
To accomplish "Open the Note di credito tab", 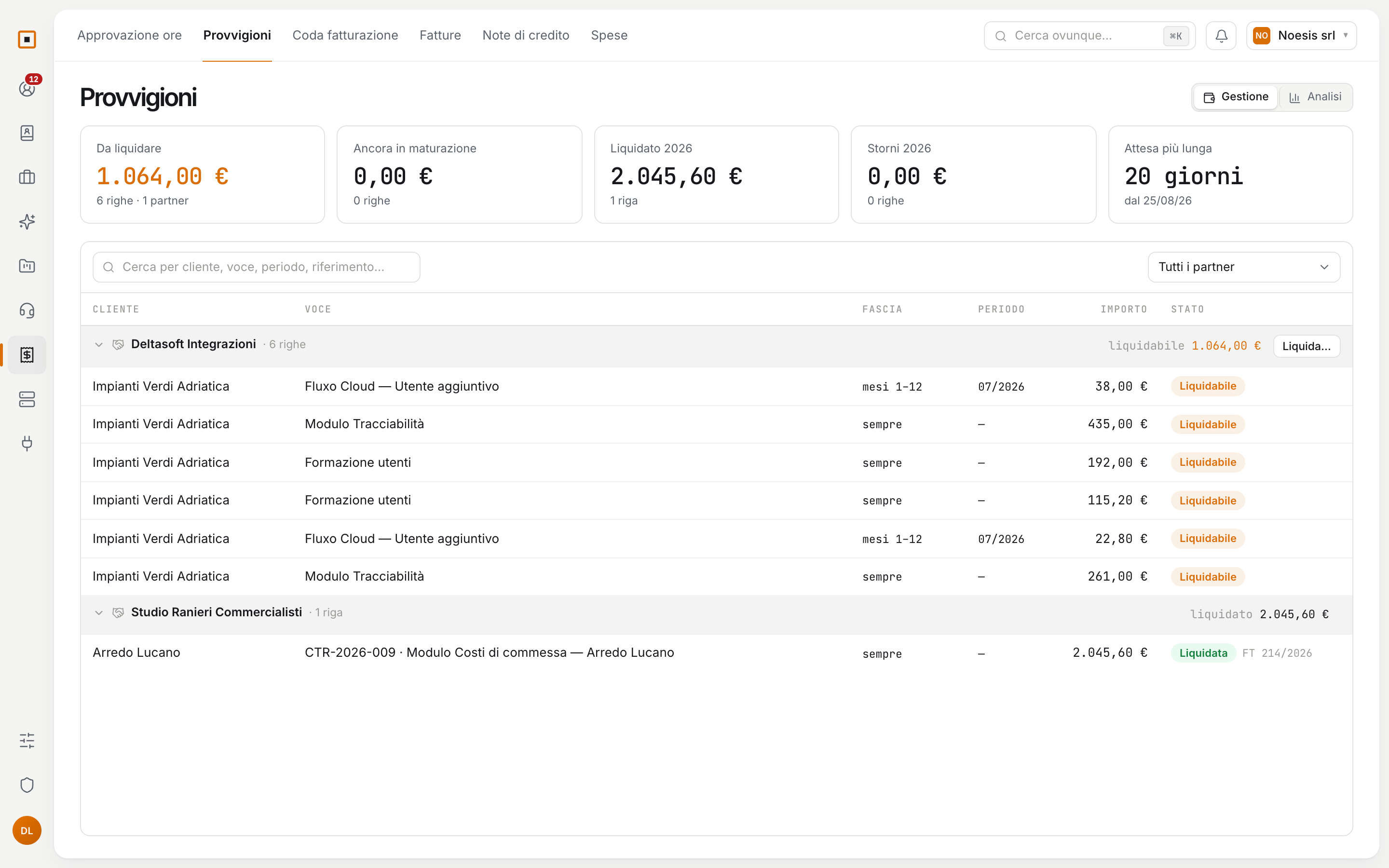I will [526, 36].
